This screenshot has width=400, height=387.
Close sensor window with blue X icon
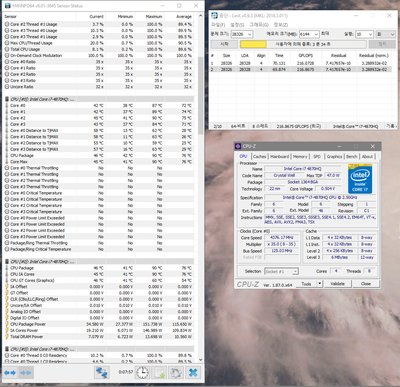[193, 372]
